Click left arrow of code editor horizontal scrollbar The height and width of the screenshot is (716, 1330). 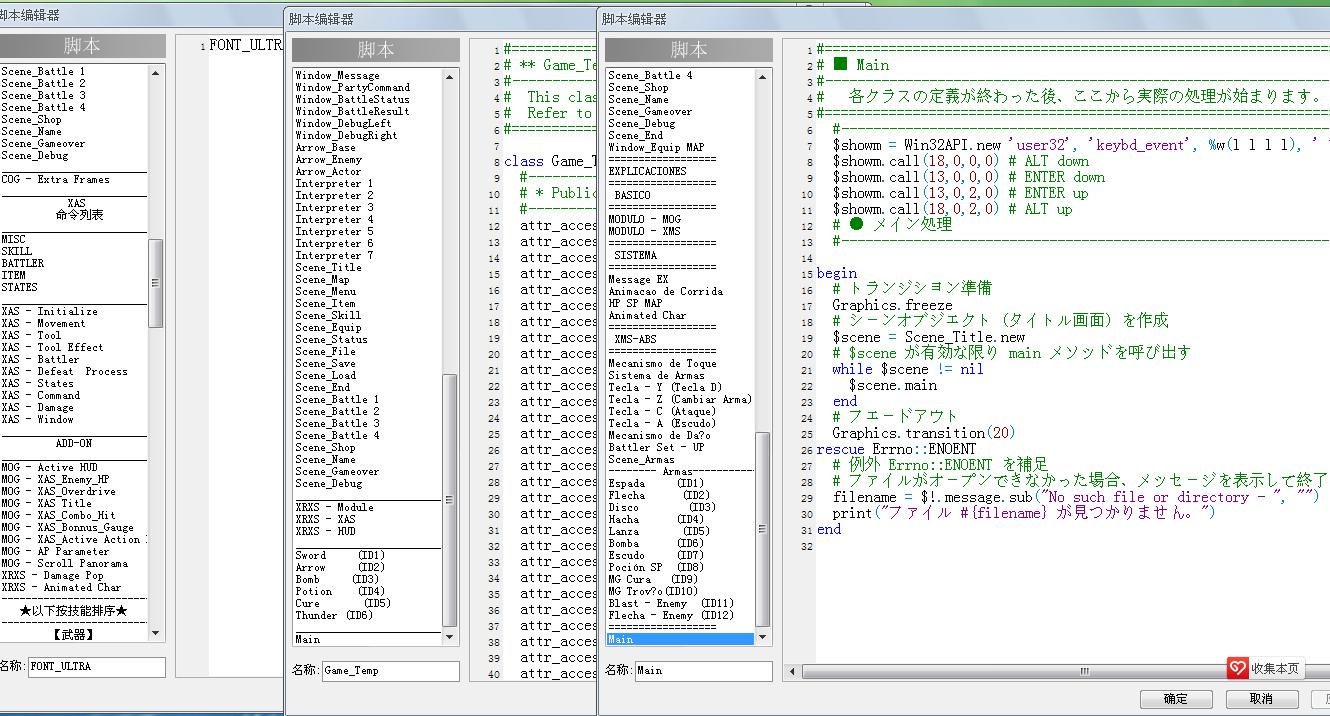point(794,672)
